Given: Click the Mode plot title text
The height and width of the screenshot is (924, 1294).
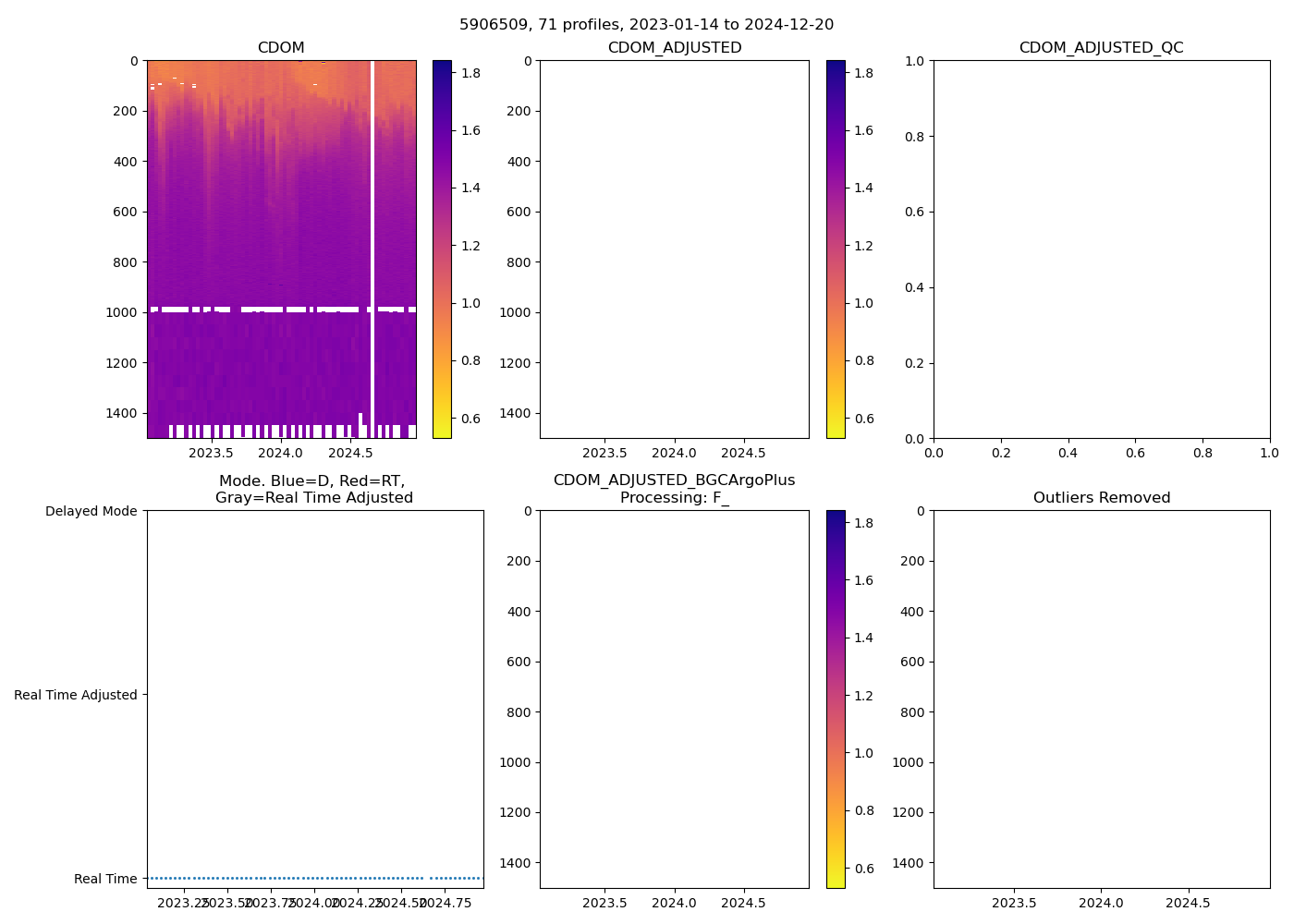Looking at the screenshot, I should coord(313,489).
